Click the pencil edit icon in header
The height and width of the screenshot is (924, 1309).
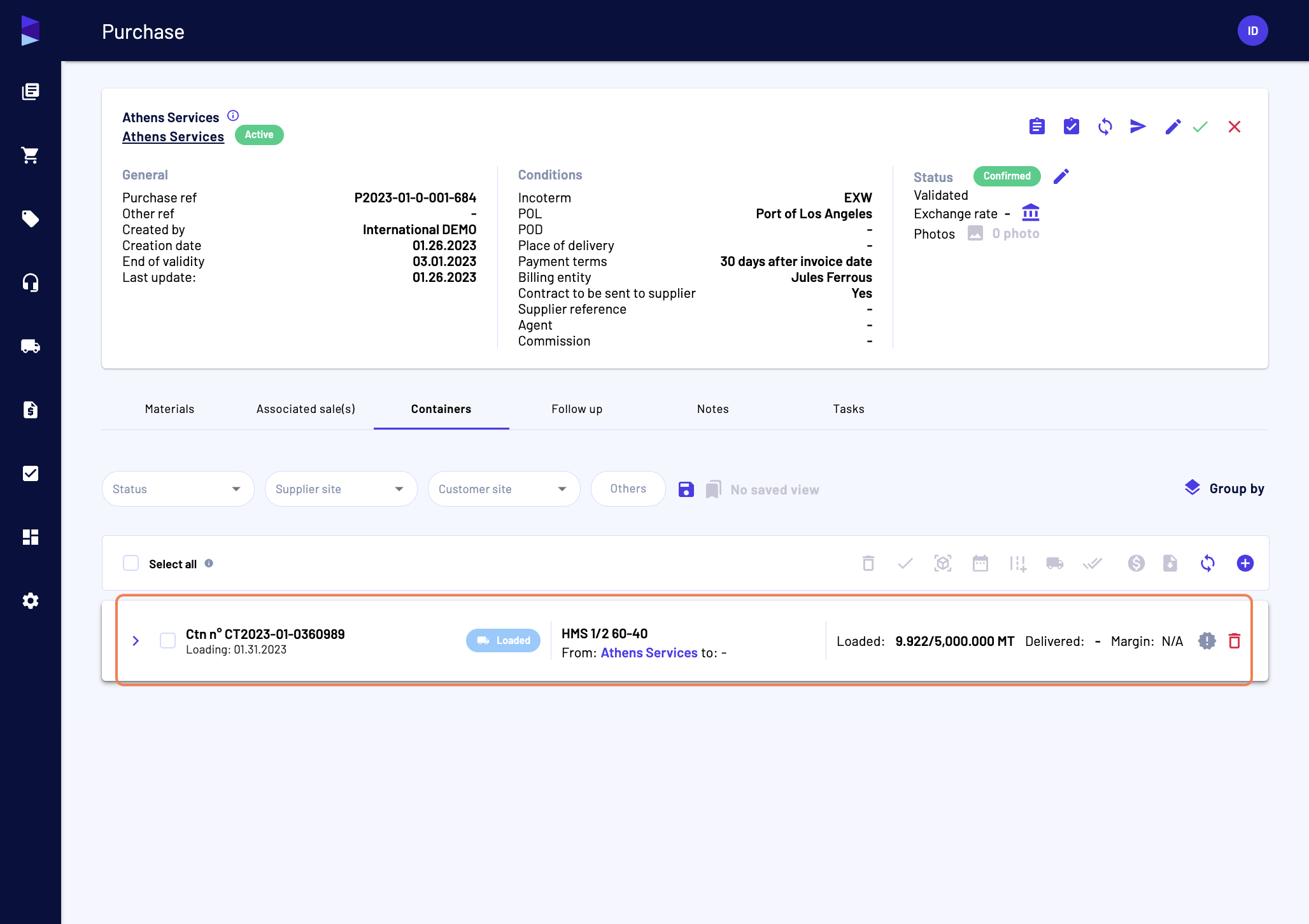[1173, 127]
